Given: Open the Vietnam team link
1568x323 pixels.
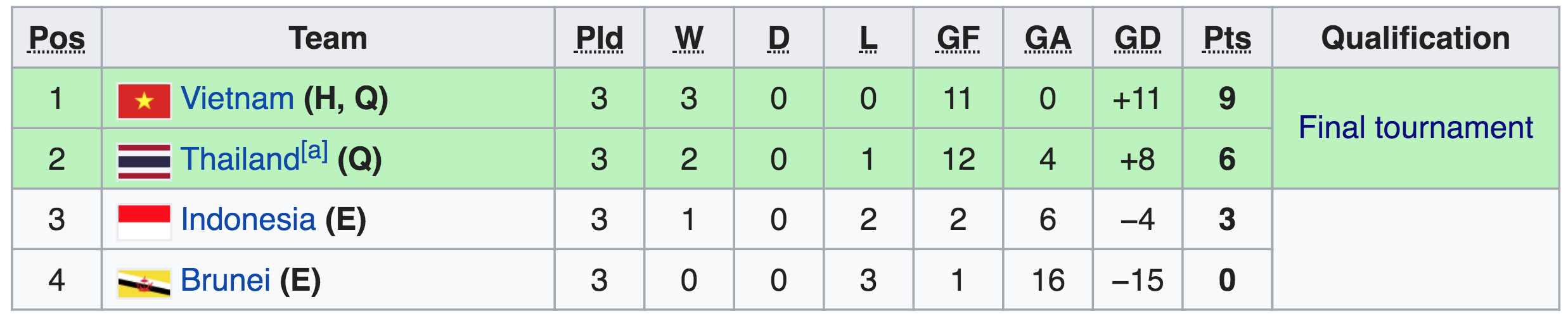Looking at the screenshot, I should point(237,99).
